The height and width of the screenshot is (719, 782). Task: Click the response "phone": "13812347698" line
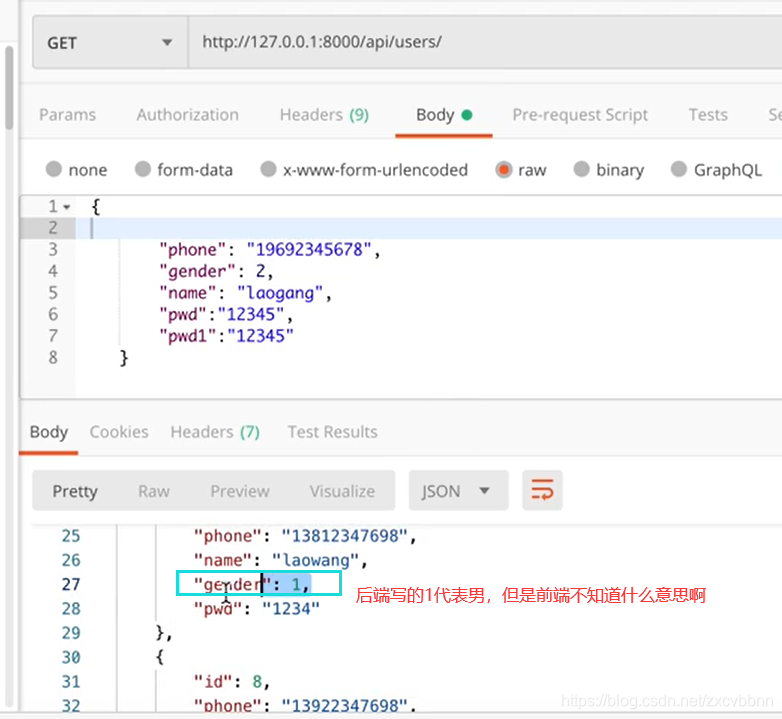point(305,536)
